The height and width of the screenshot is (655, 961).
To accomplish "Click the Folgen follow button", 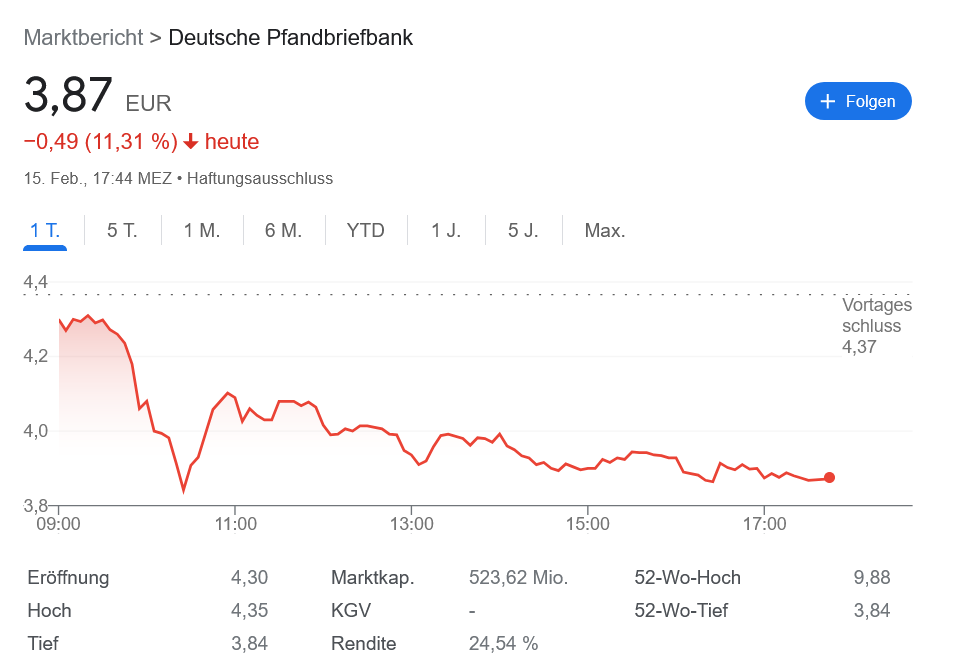I will (x=857, y=101).
